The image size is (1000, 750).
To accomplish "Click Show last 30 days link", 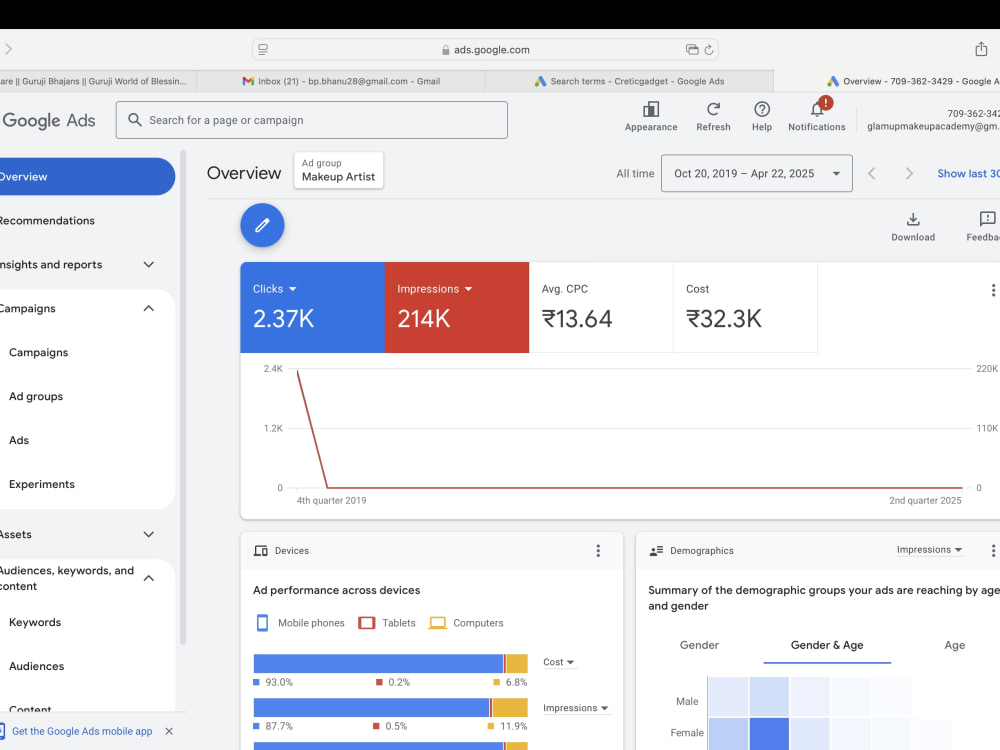I will click(968, 173).
